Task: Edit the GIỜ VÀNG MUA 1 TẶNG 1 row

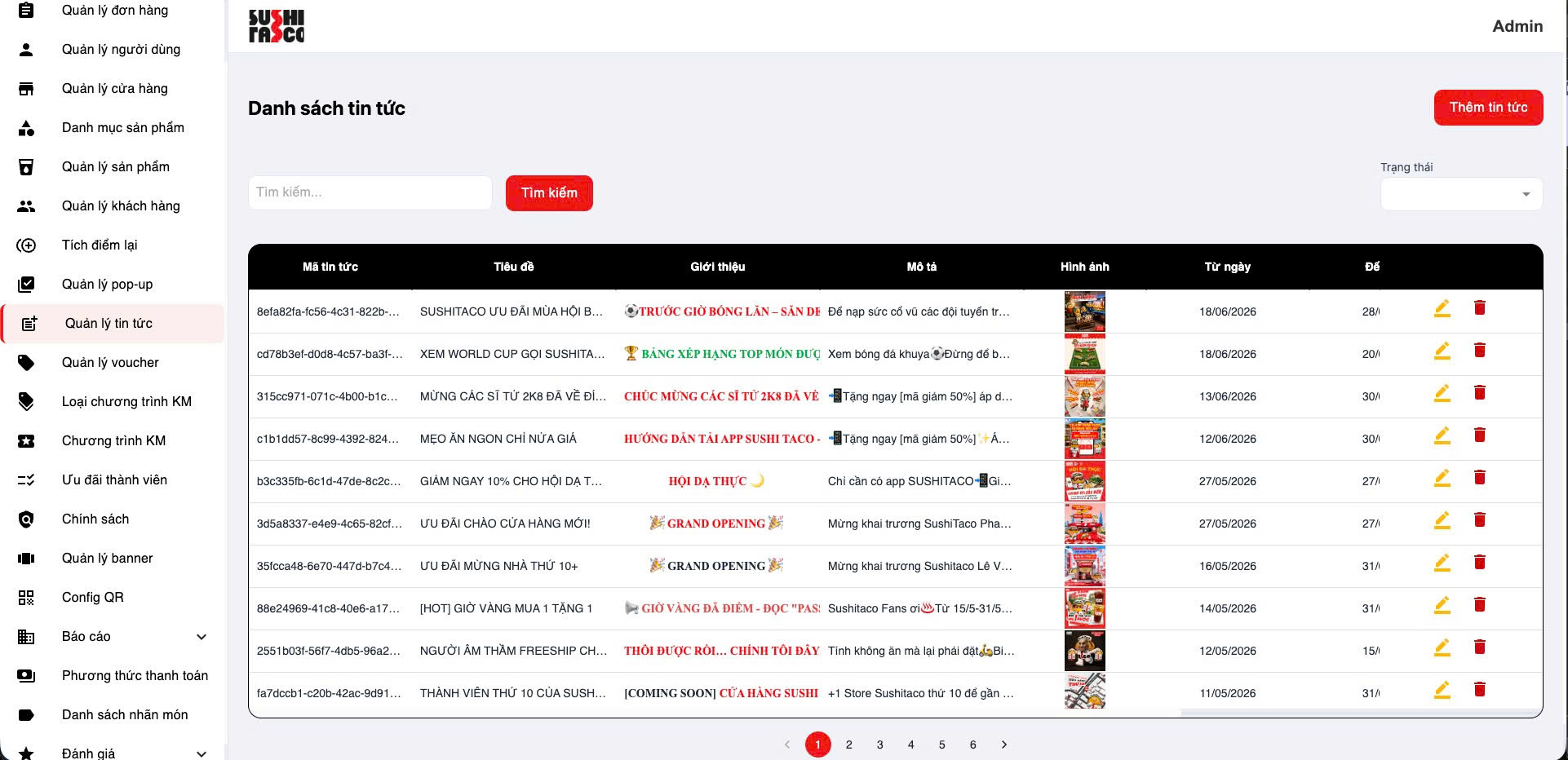Action: pos(1442,605)
